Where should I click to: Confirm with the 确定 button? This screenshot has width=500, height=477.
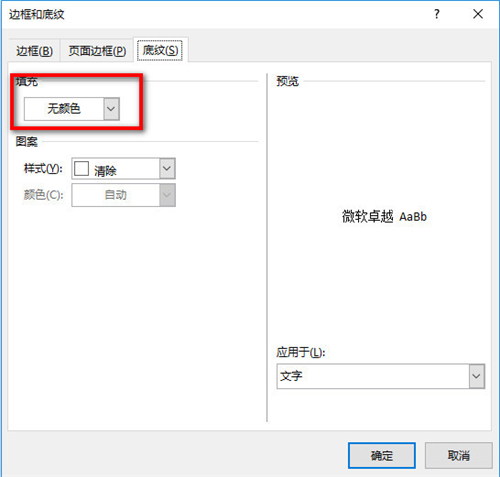click(x=382, y=455)
